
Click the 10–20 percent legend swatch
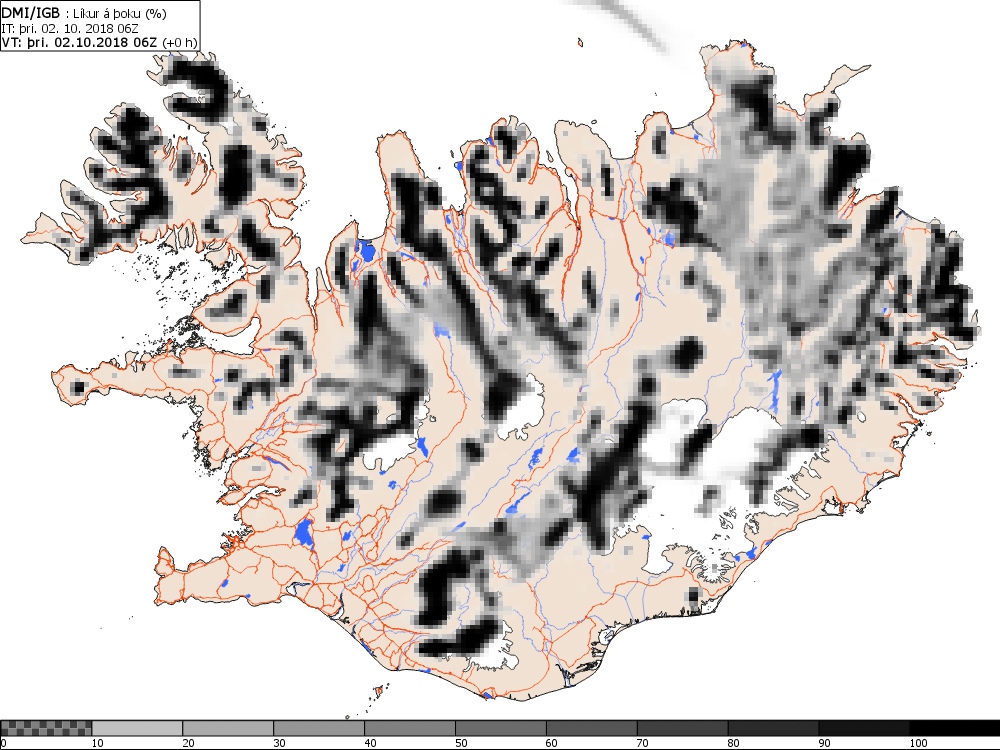pyautogui.click(x=137, y=728)
